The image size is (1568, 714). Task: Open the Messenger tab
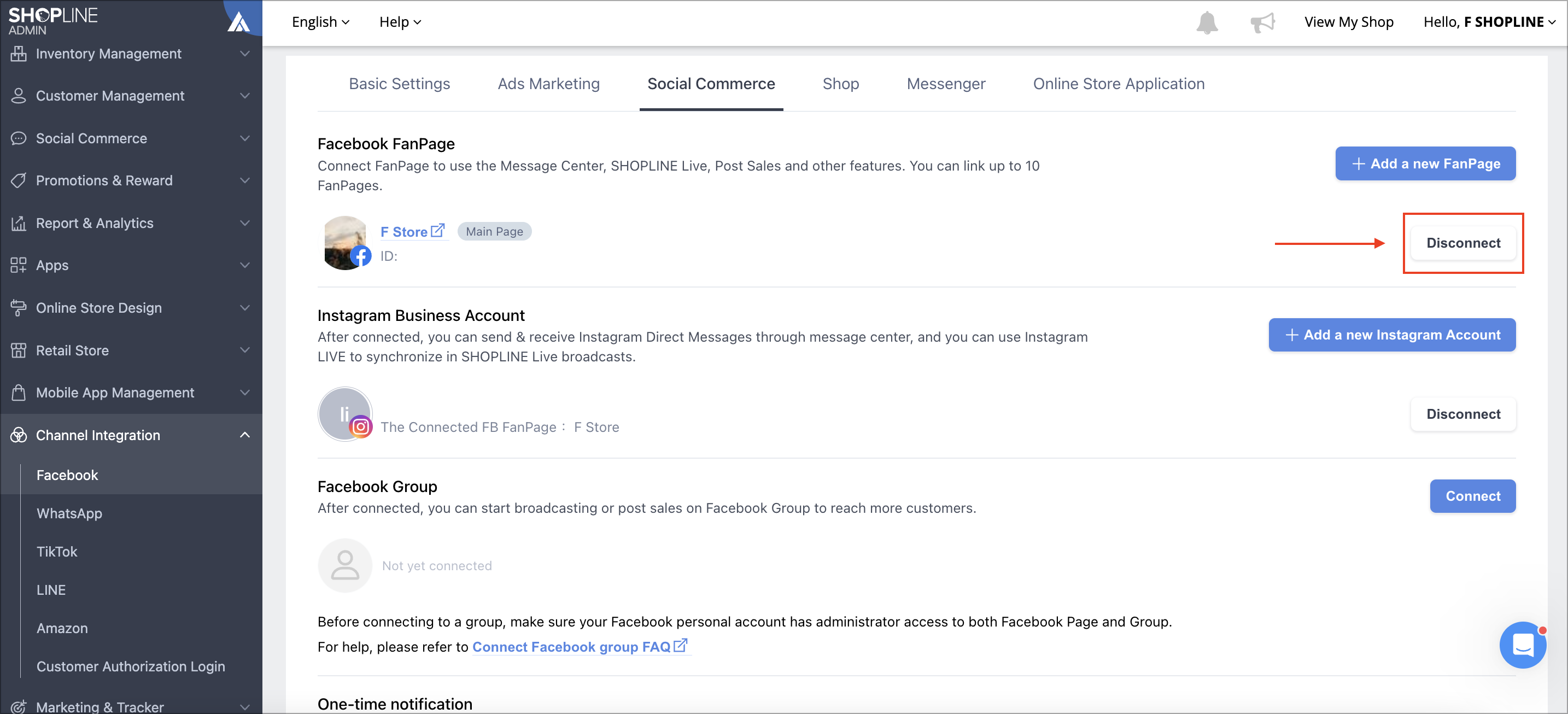click(946, 84)
